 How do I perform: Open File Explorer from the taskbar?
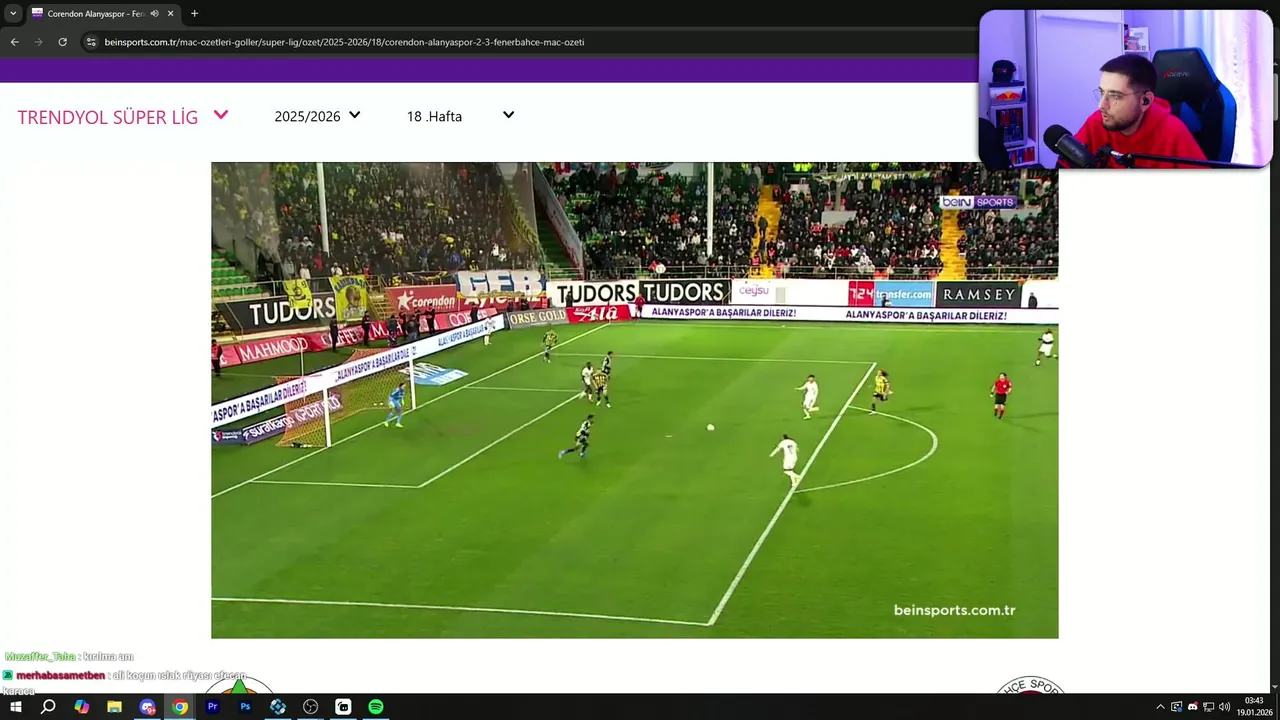[114, 707]
